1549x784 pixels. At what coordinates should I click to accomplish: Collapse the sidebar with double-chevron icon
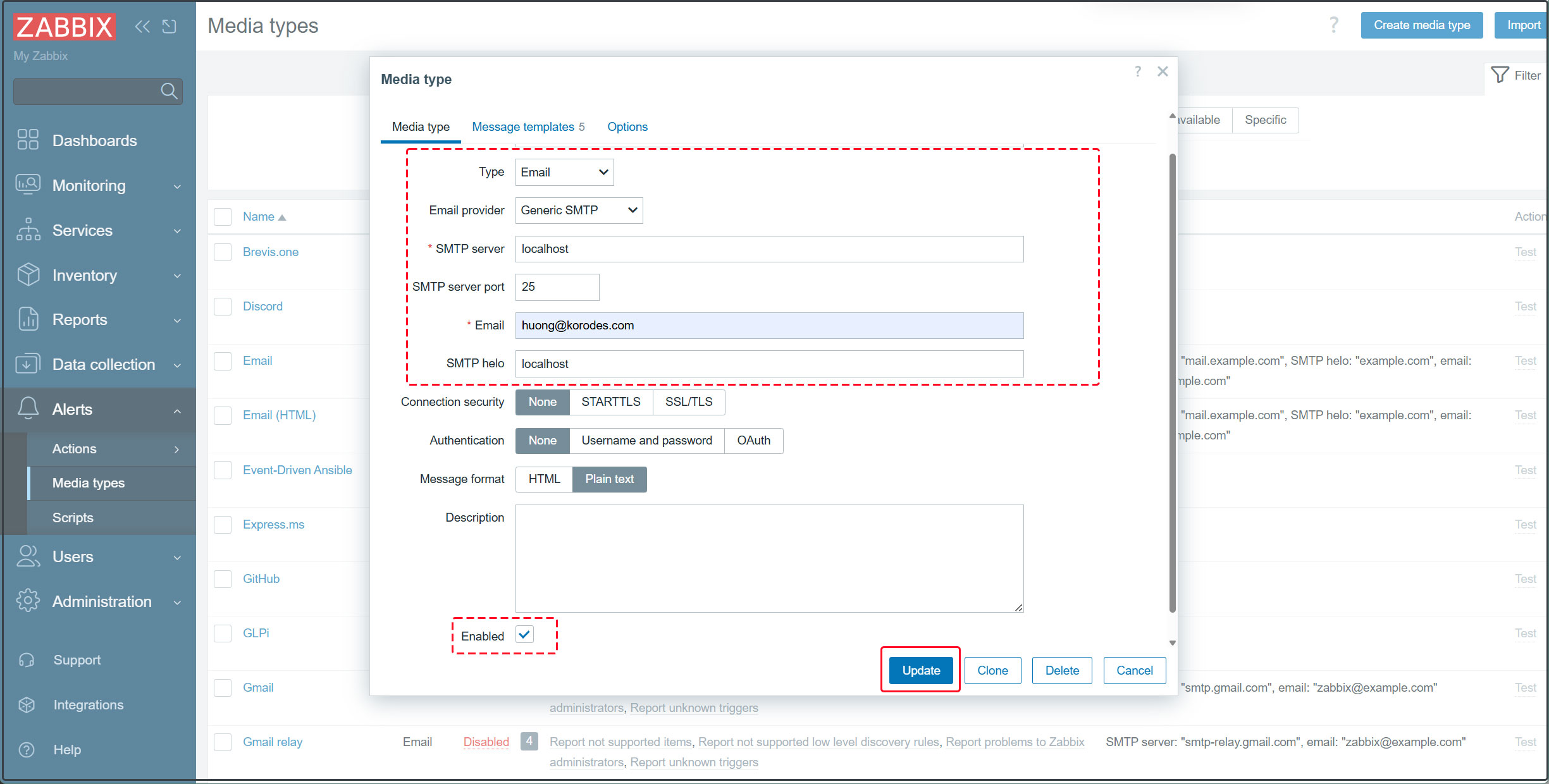click(x=142, y=27)
